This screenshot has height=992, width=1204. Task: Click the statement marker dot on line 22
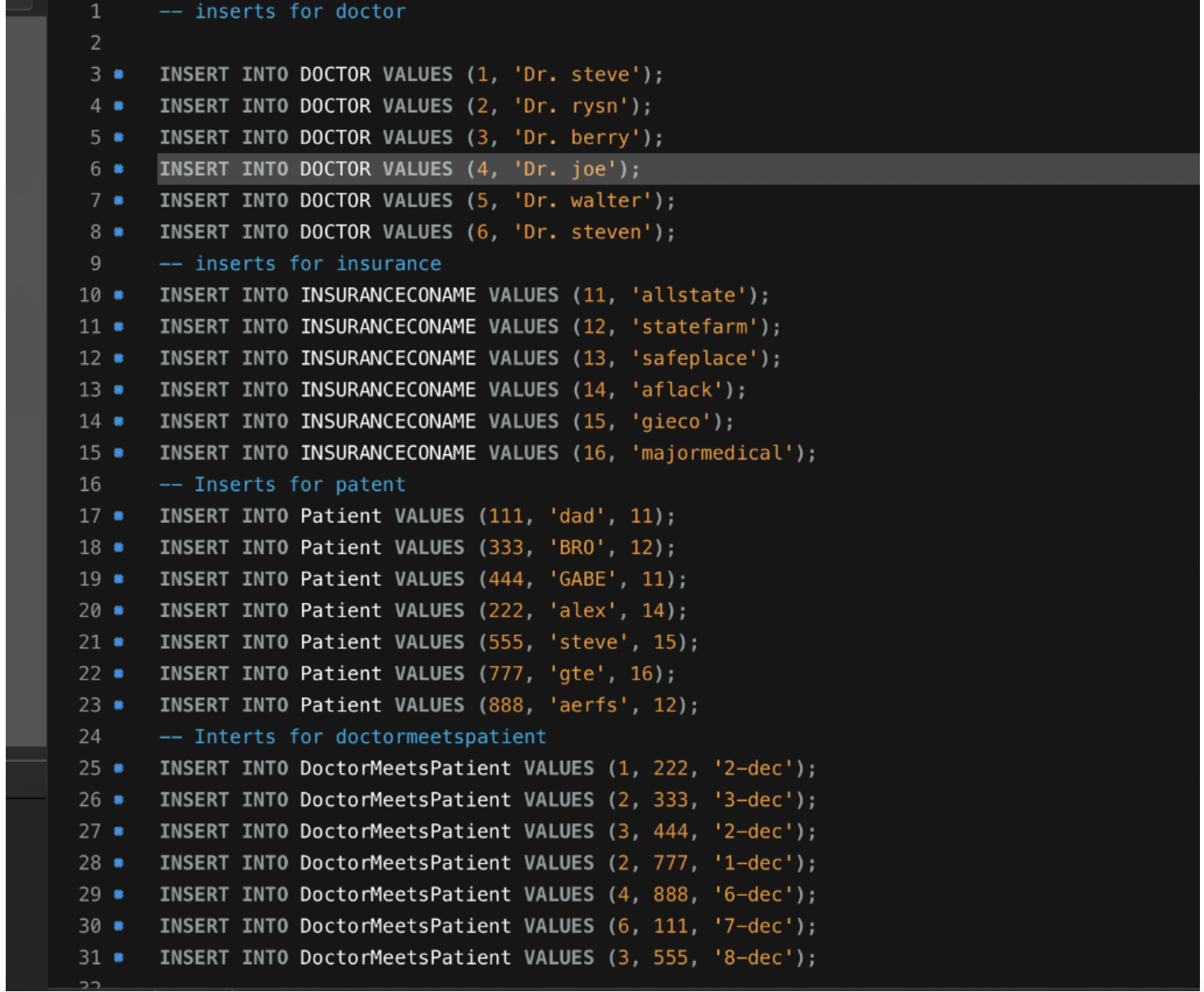click(x=119, y=673)
